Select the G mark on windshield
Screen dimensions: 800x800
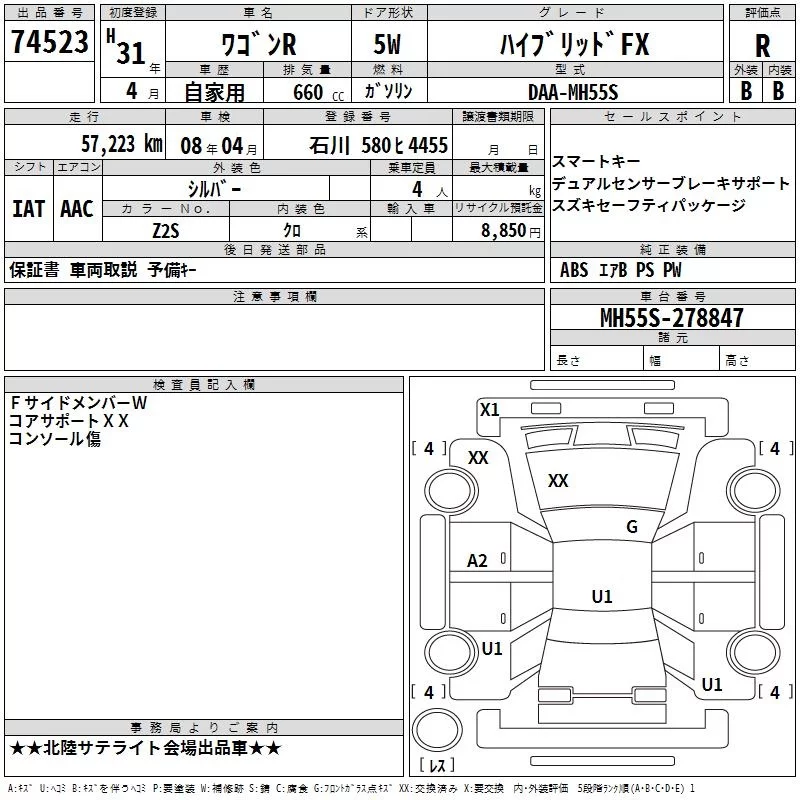coord(632,527)
